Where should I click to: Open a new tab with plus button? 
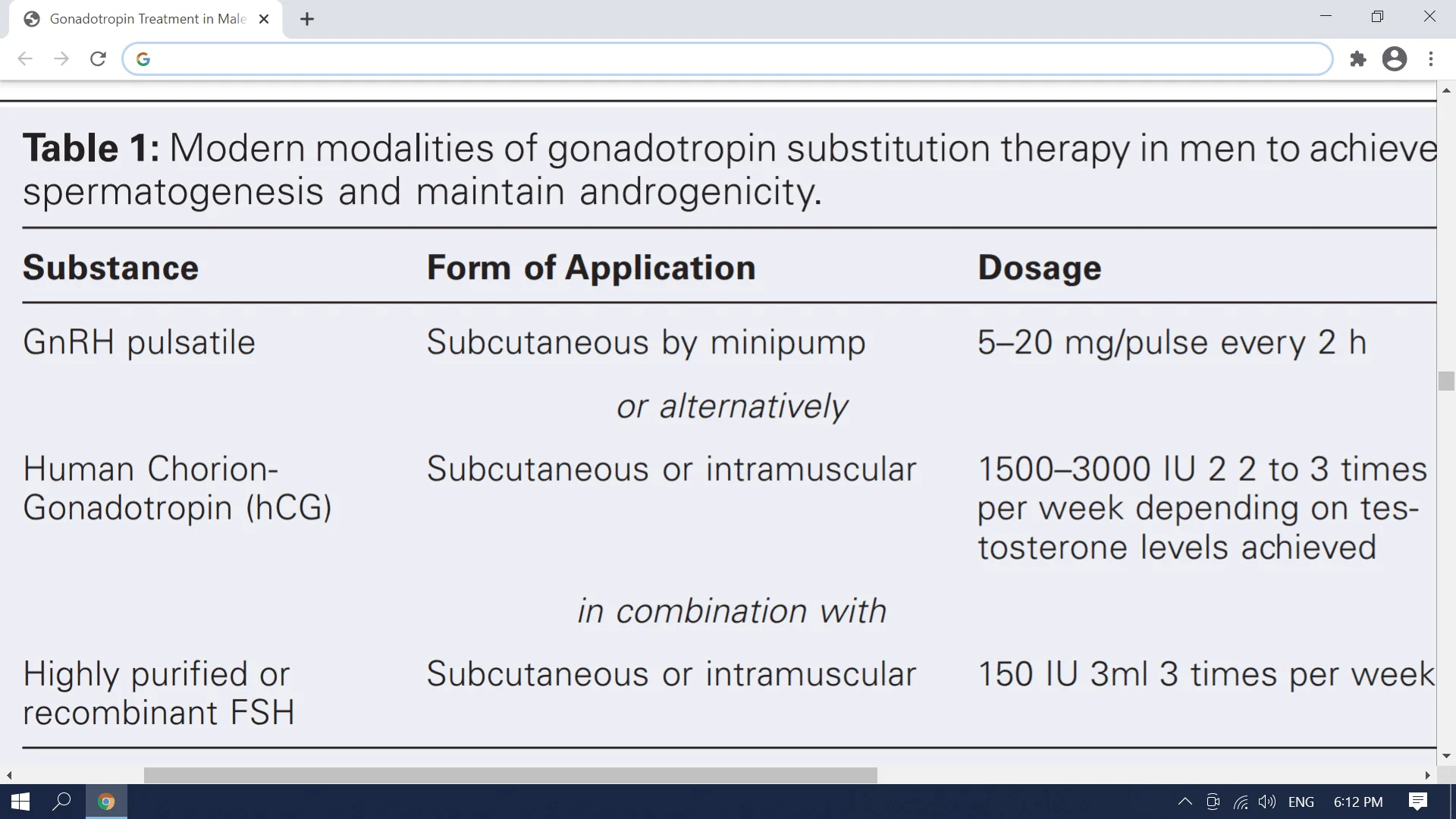pos(307,19)
